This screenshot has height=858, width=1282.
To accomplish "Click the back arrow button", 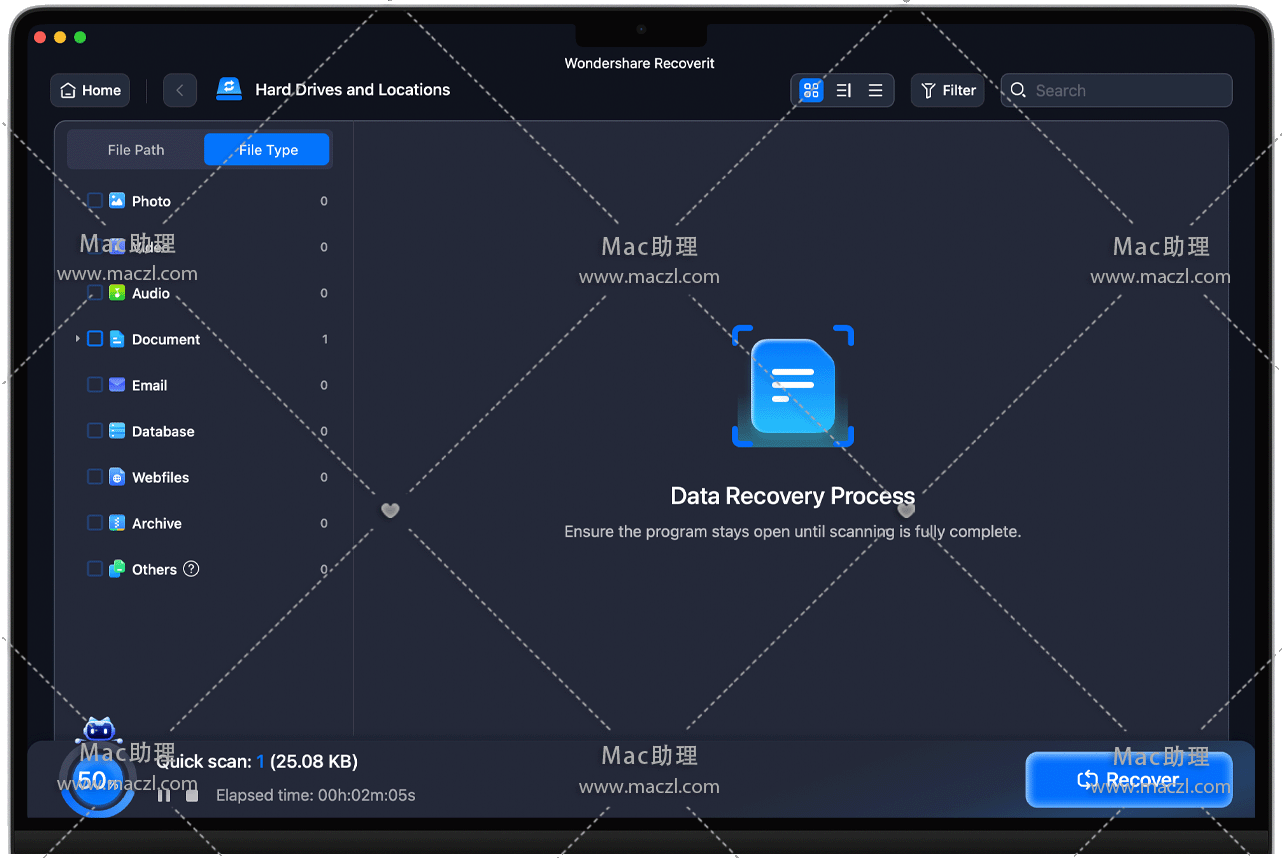I will (x=180, y=90).
